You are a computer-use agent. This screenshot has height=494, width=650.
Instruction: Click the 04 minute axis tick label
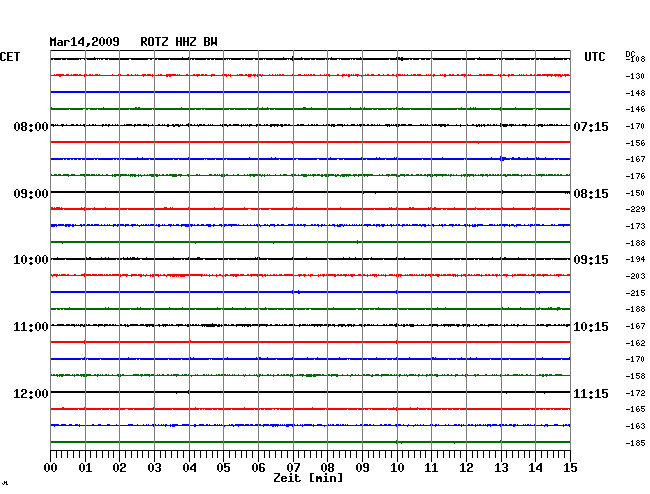[x=189, y=468]
